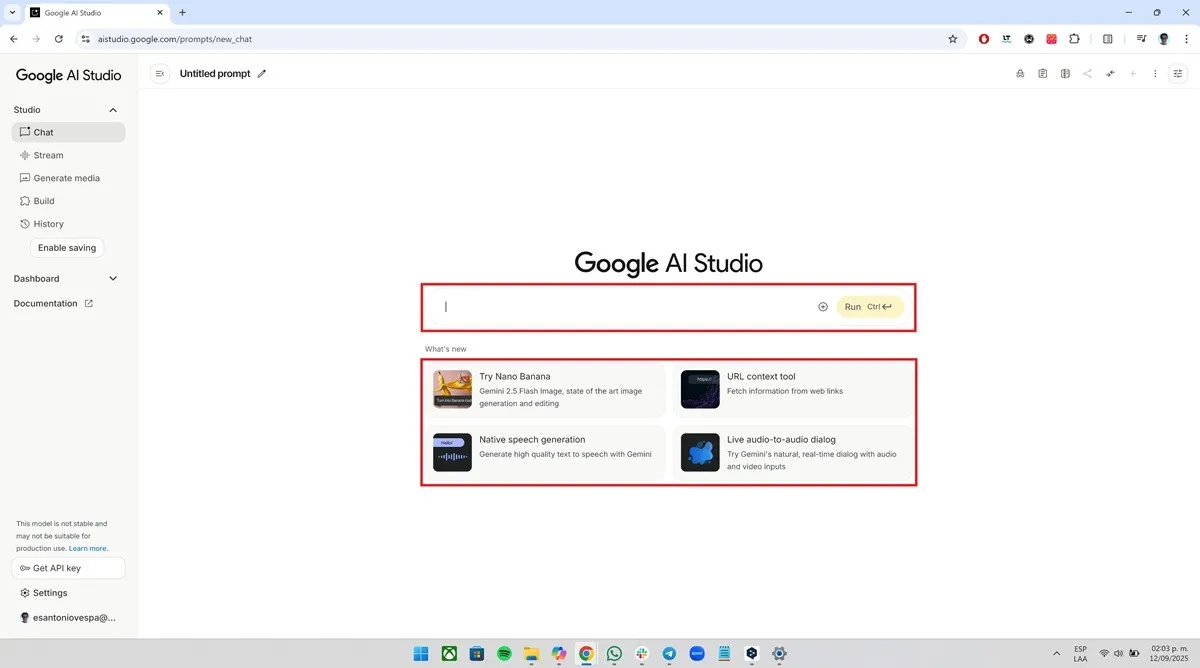
Task: Select Chat in the Studio sidebar
Action: point(41,132)
